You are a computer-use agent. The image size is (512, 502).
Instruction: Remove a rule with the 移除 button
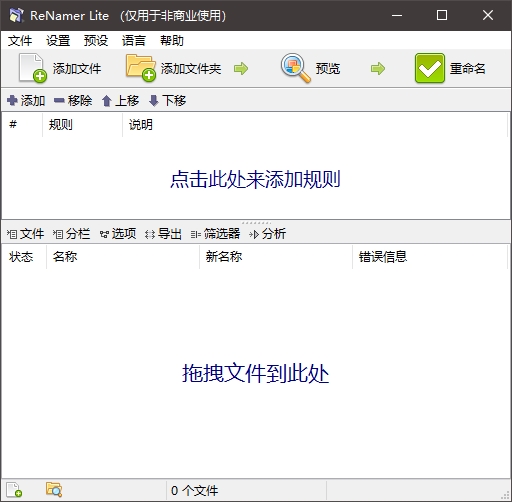73,100
